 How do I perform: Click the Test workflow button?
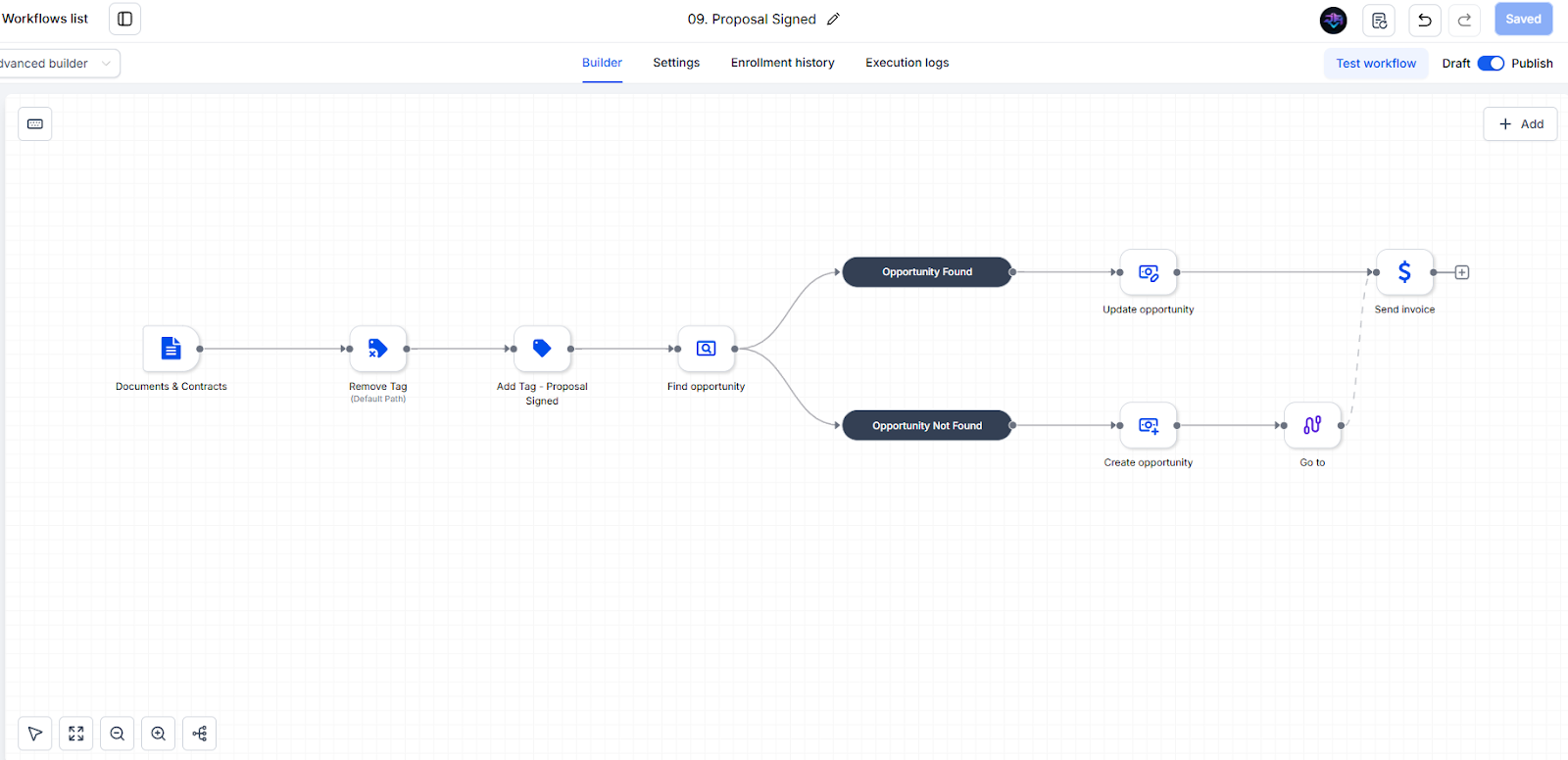tap(1376, 64)
